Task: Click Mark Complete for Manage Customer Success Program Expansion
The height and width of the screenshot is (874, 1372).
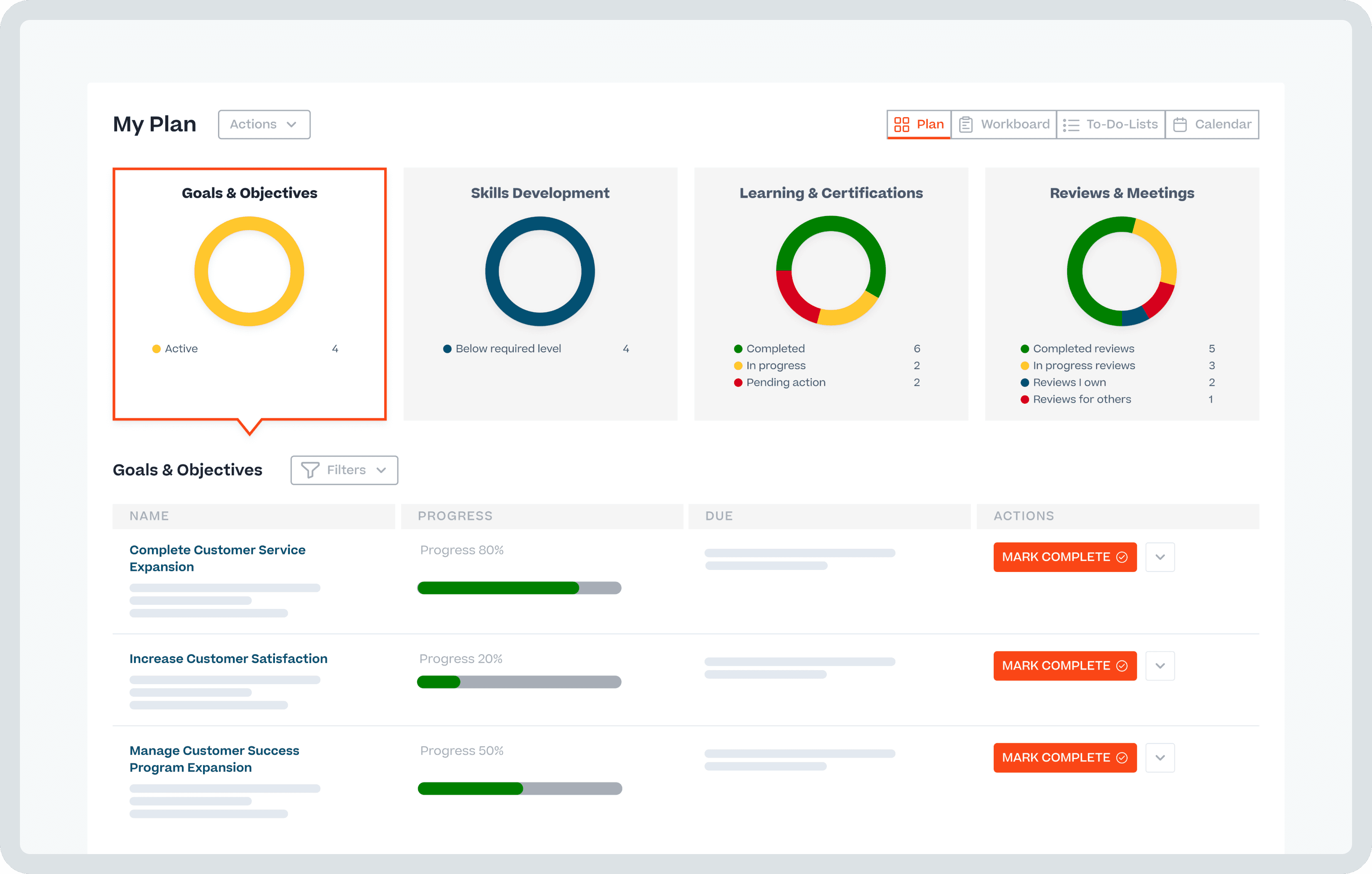Action: tap(1065, 758)
